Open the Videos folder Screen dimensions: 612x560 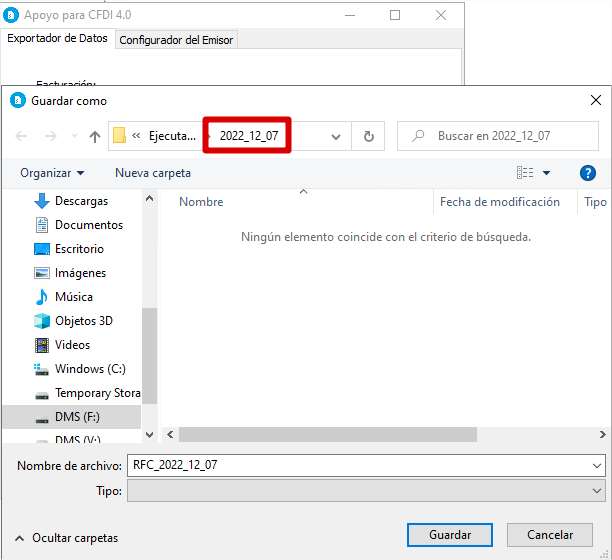coord(72,345)
